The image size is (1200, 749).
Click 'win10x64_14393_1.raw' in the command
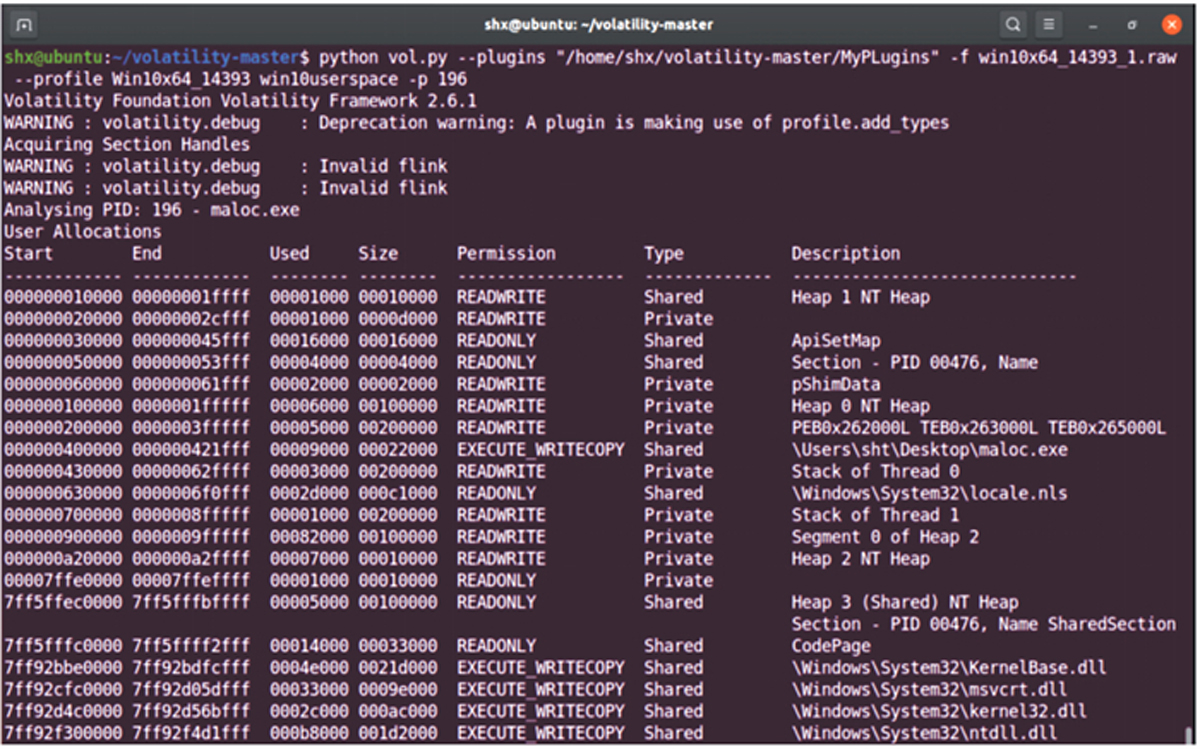(x=1077, y=57)
